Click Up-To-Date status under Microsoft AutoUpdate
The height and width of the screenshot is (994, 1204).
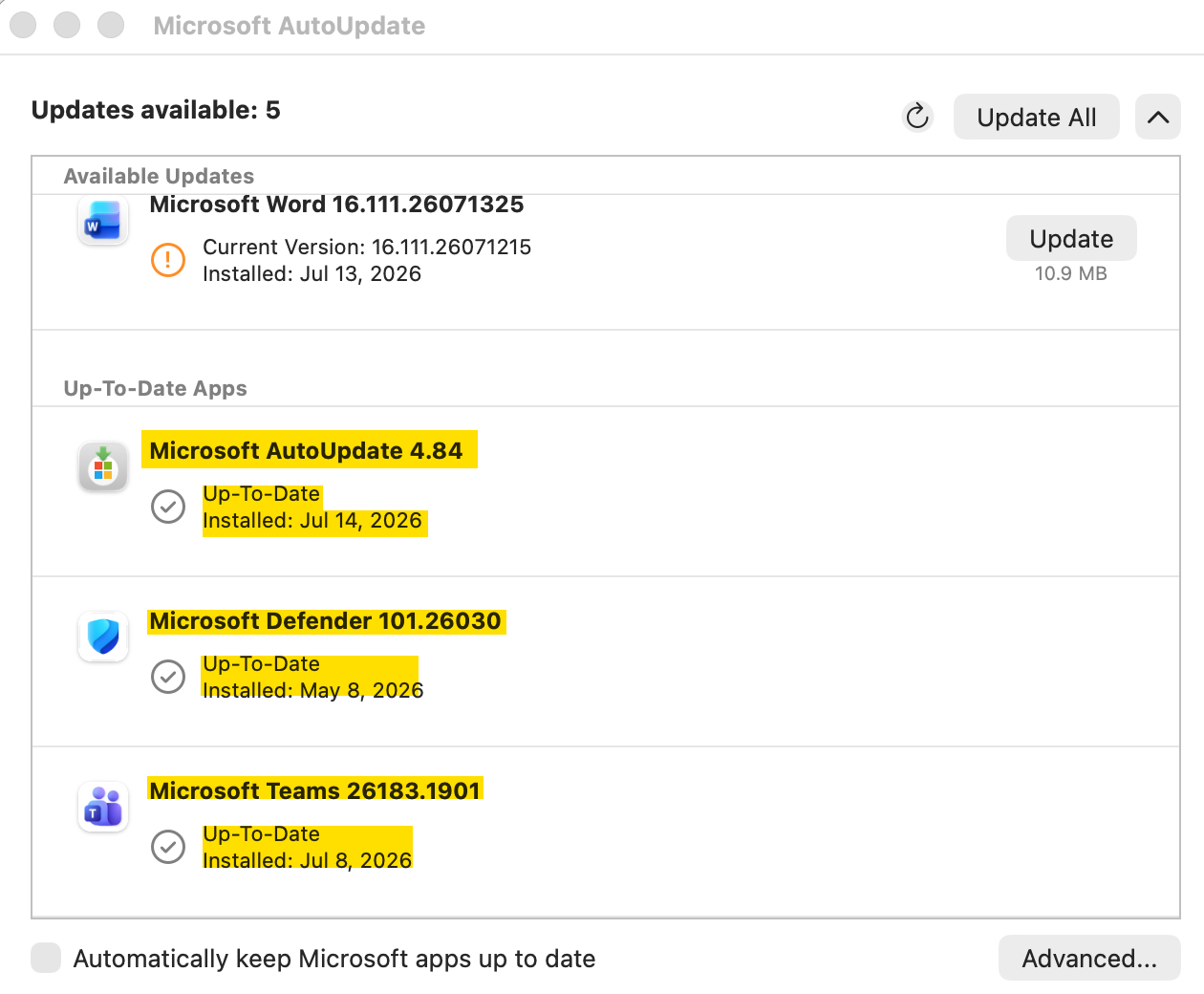click(261, 493)
